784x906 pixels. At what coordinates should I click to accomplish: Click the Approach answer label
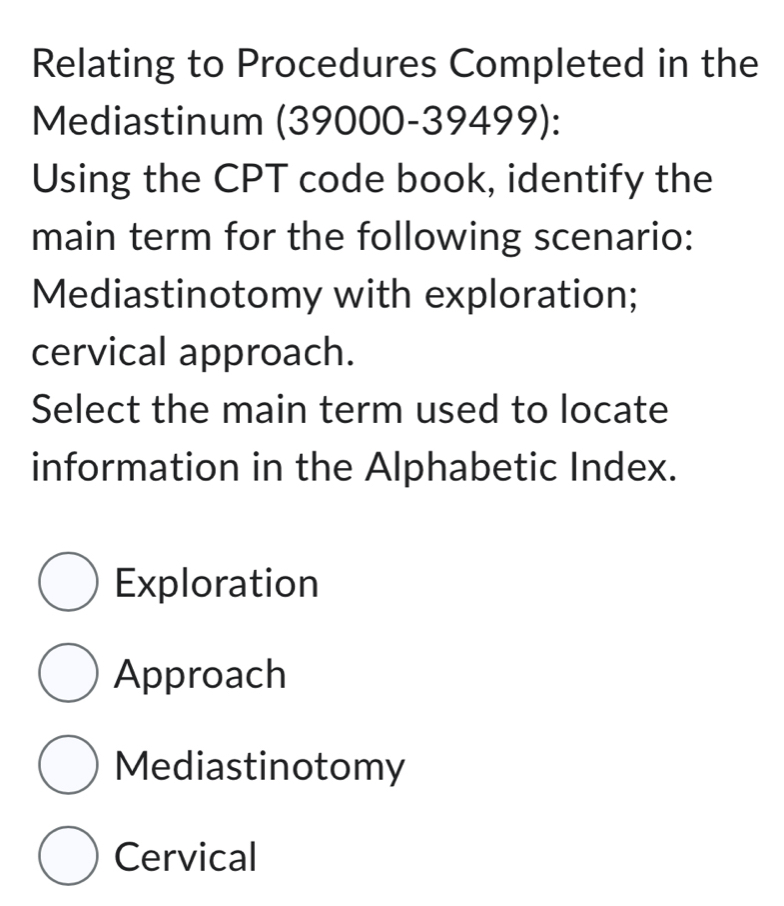[200, 674]
